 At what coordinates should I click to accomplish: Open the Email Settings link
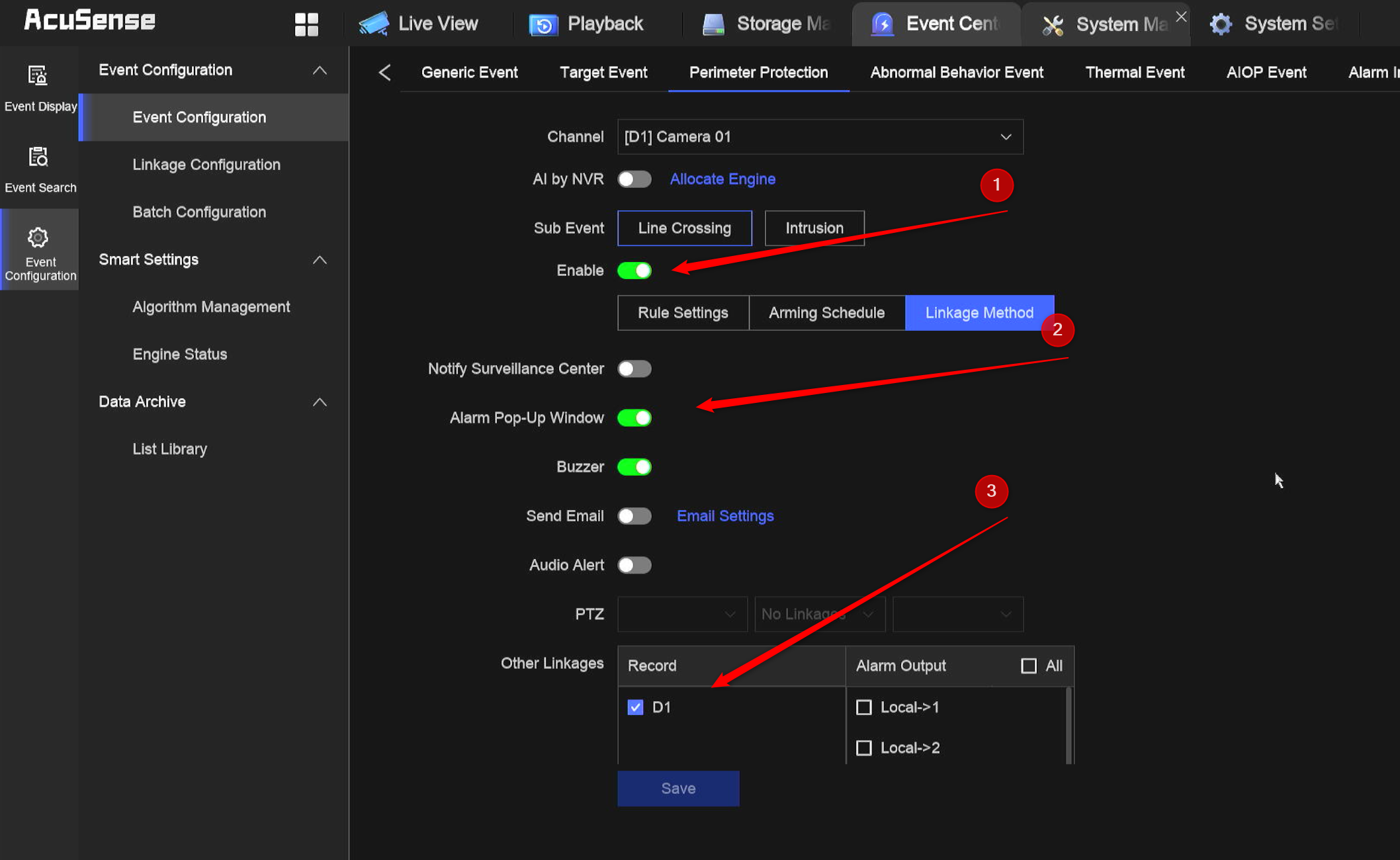[724, 516]
